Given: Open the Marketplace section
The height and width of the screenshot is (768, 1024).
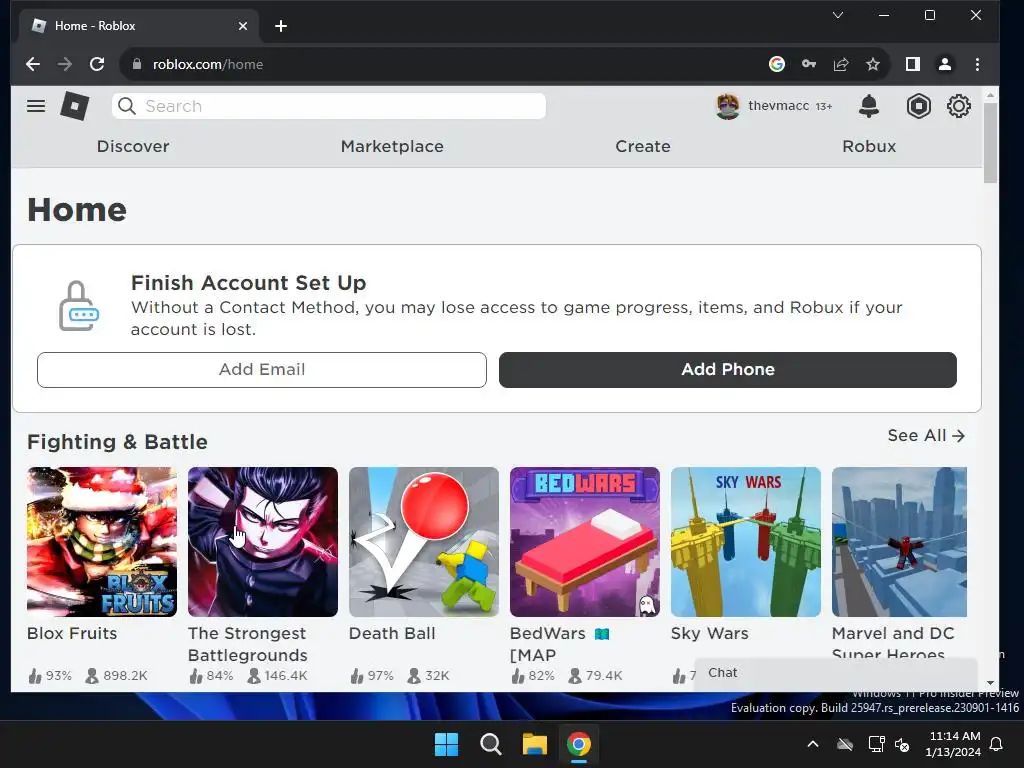Looking at the screenshot, I should coord(392,146).
